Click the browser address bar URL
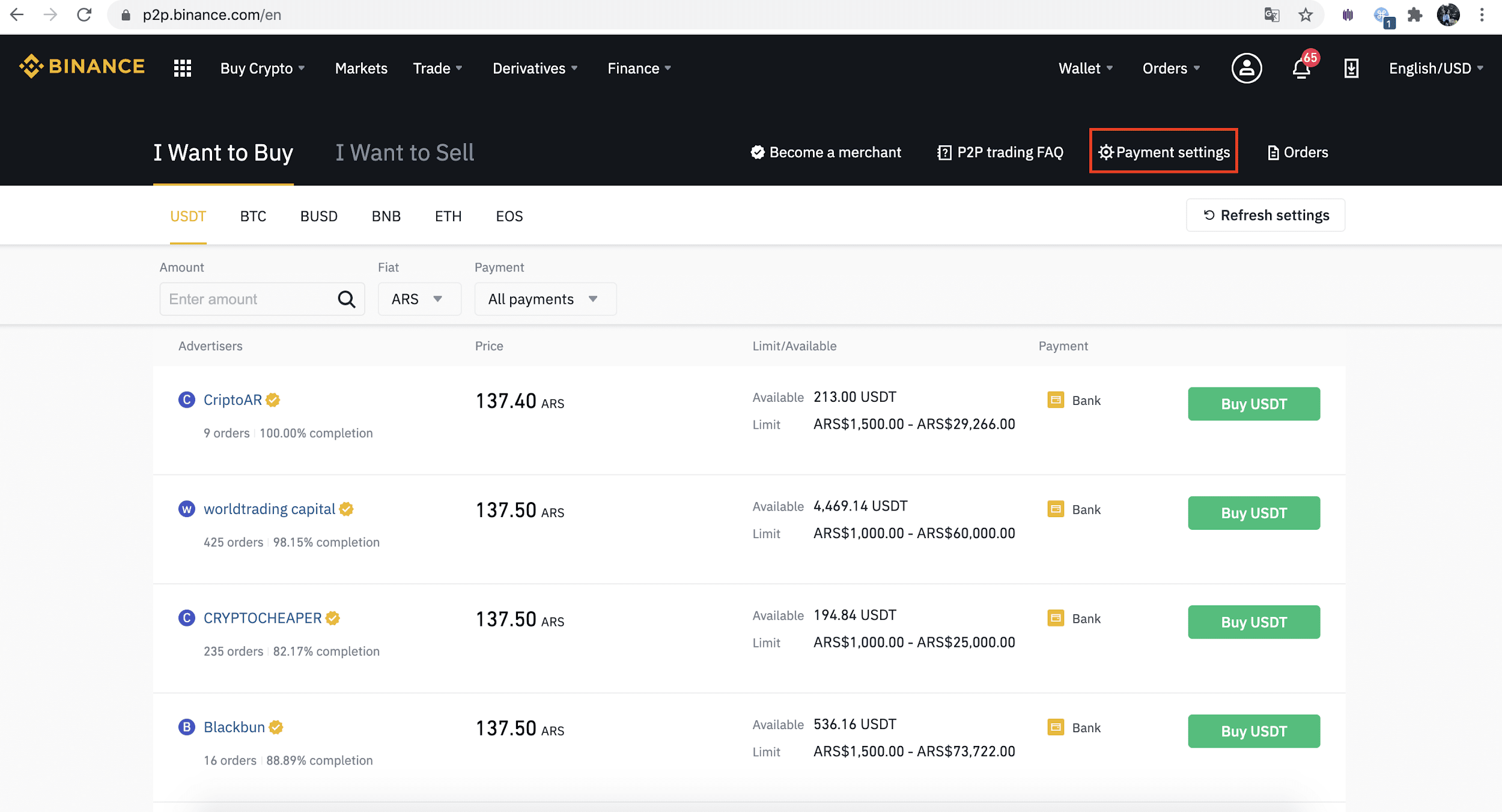Image resolution: width=1502 pixels, height=812 pixels. tap(212, 15)
